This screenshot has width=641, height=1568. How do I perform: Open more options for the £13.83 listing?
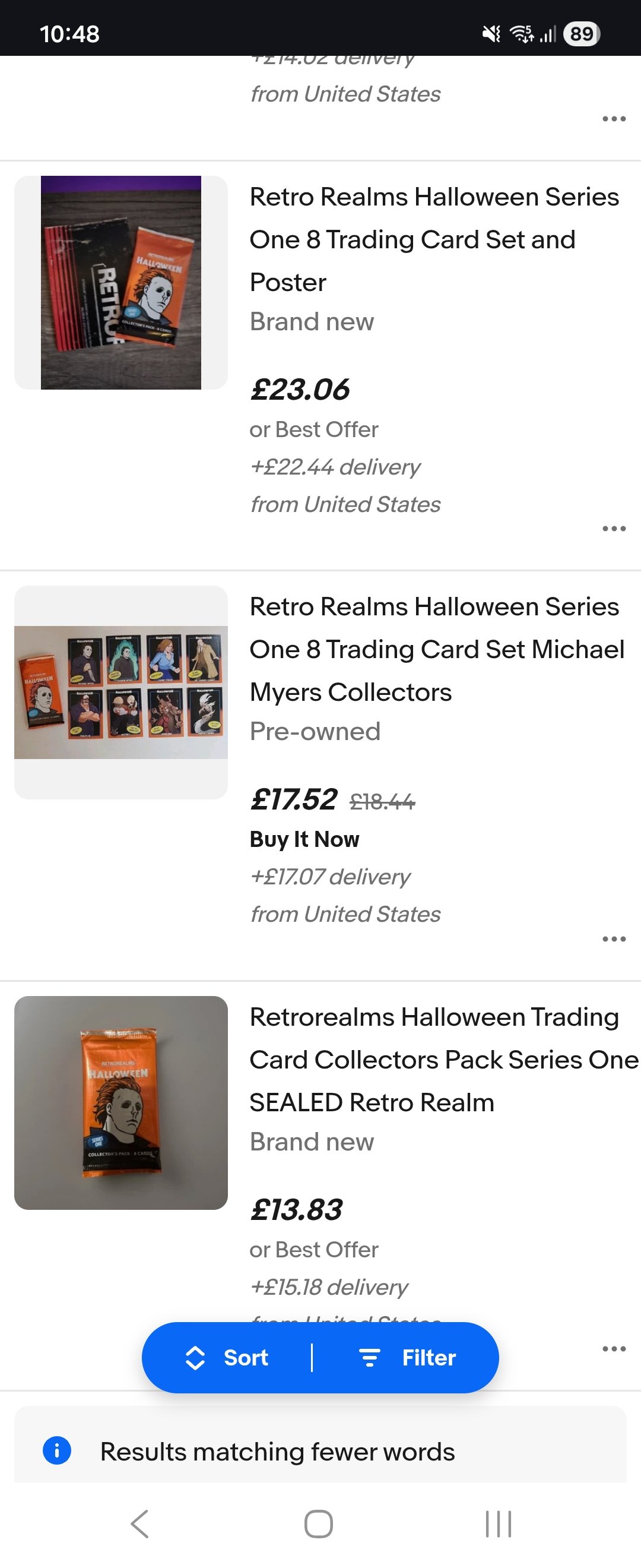(614, 1348)
